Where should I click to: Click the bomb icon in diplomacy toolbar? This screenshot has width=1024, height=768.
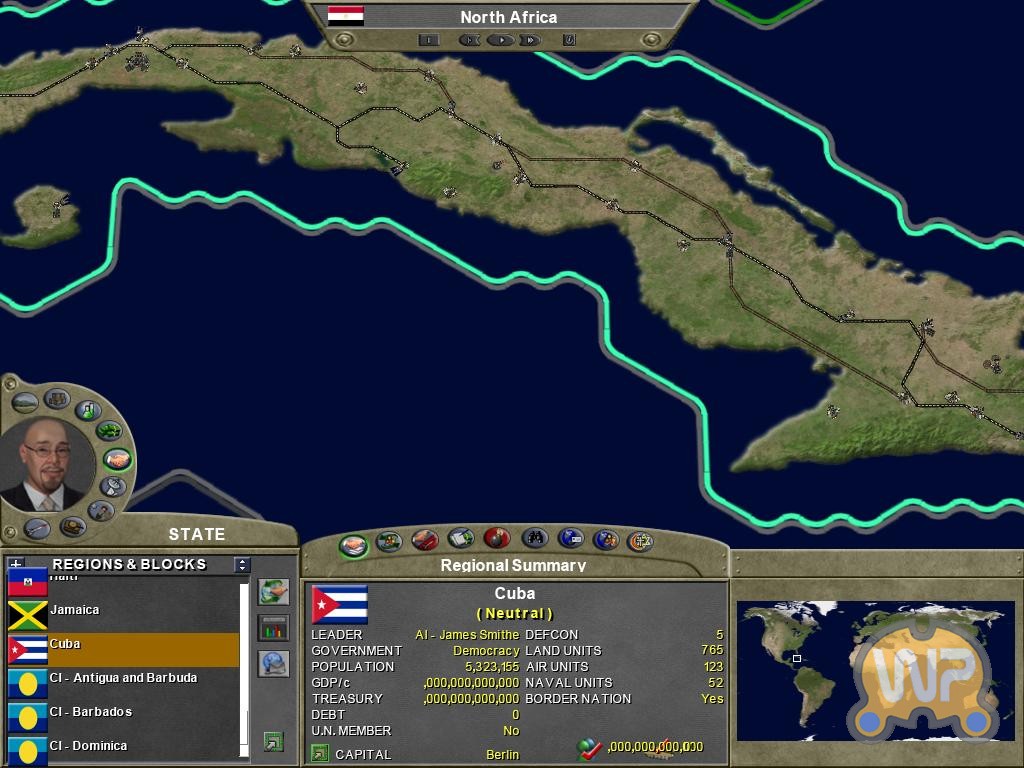coord(497,539)
